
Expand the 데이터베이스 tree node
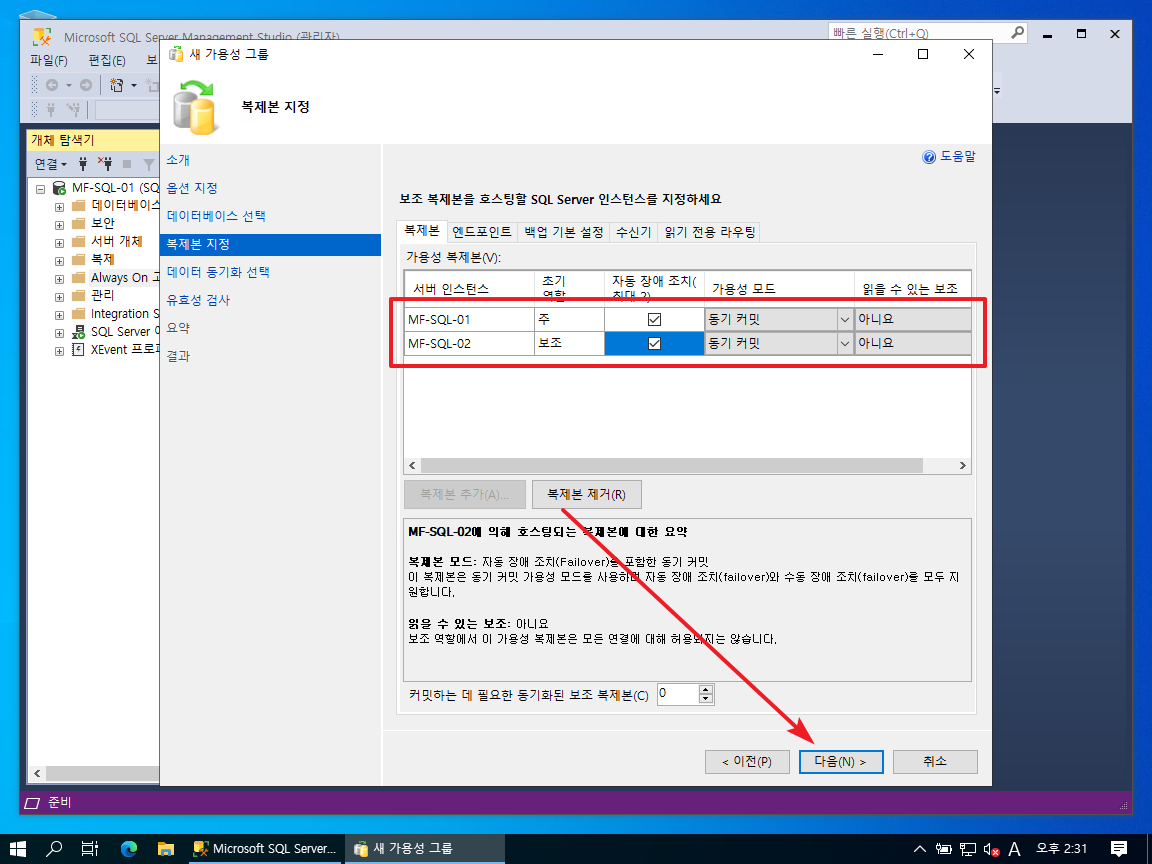pyautogui.click(x=60, y=206)
